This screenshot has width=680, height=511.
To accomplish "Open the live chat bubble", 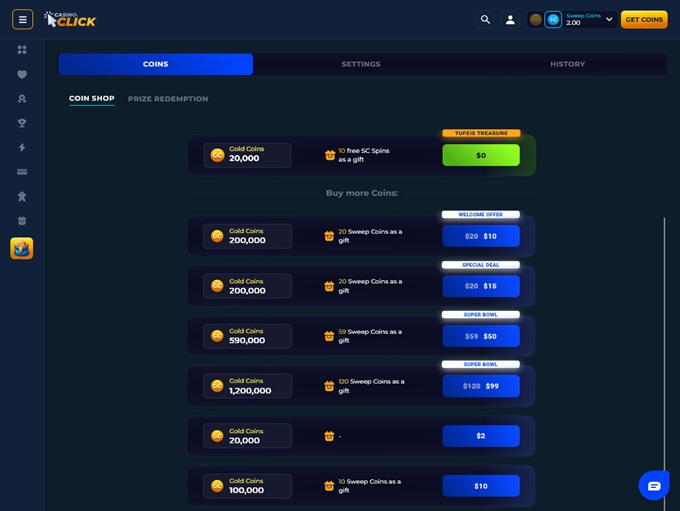I will pyautogui.click(x=654, y=486).
